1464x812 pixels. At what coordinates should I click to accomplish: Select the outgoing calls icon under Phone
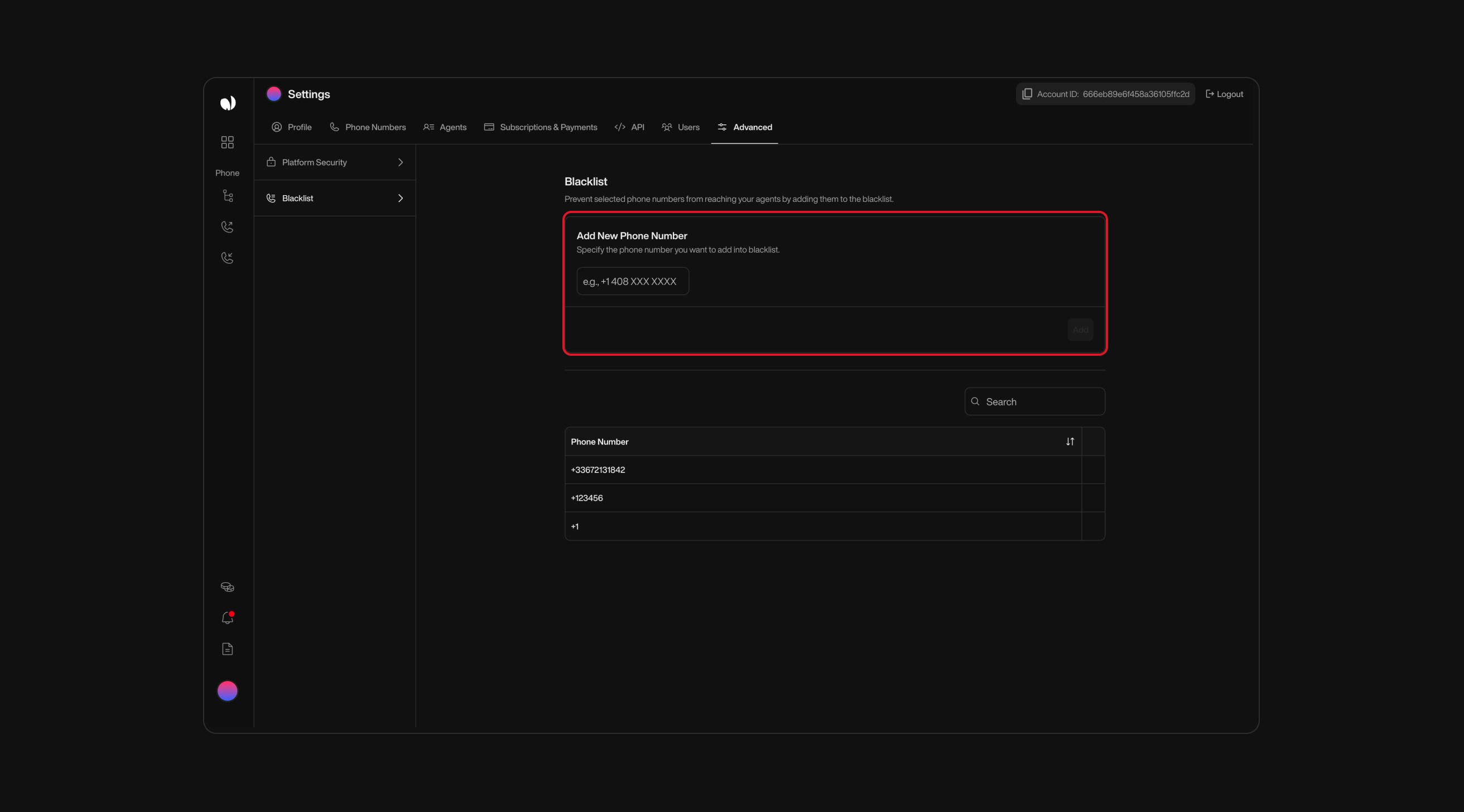[227, 227]
